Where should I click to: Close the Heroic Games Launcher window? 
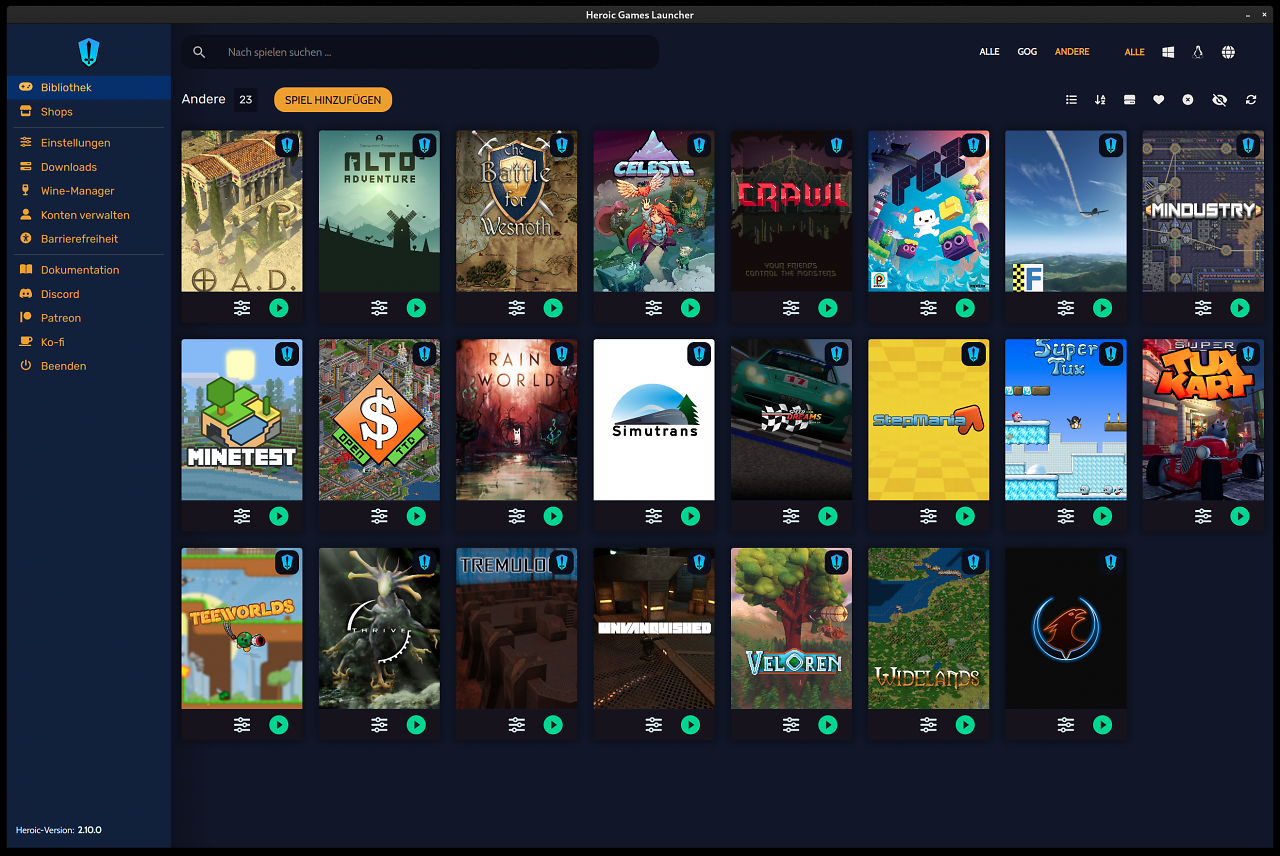click(x=1264, y=15)
